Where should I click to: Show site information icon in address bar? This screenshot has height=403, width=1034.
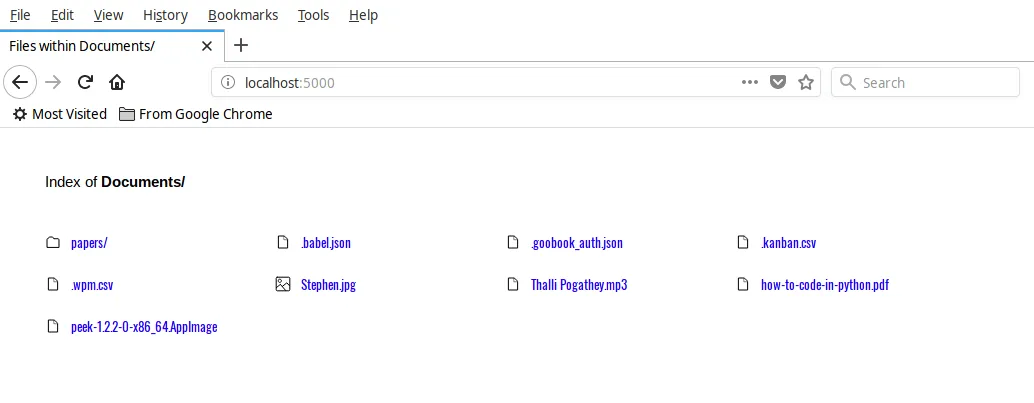click(228, 82)
